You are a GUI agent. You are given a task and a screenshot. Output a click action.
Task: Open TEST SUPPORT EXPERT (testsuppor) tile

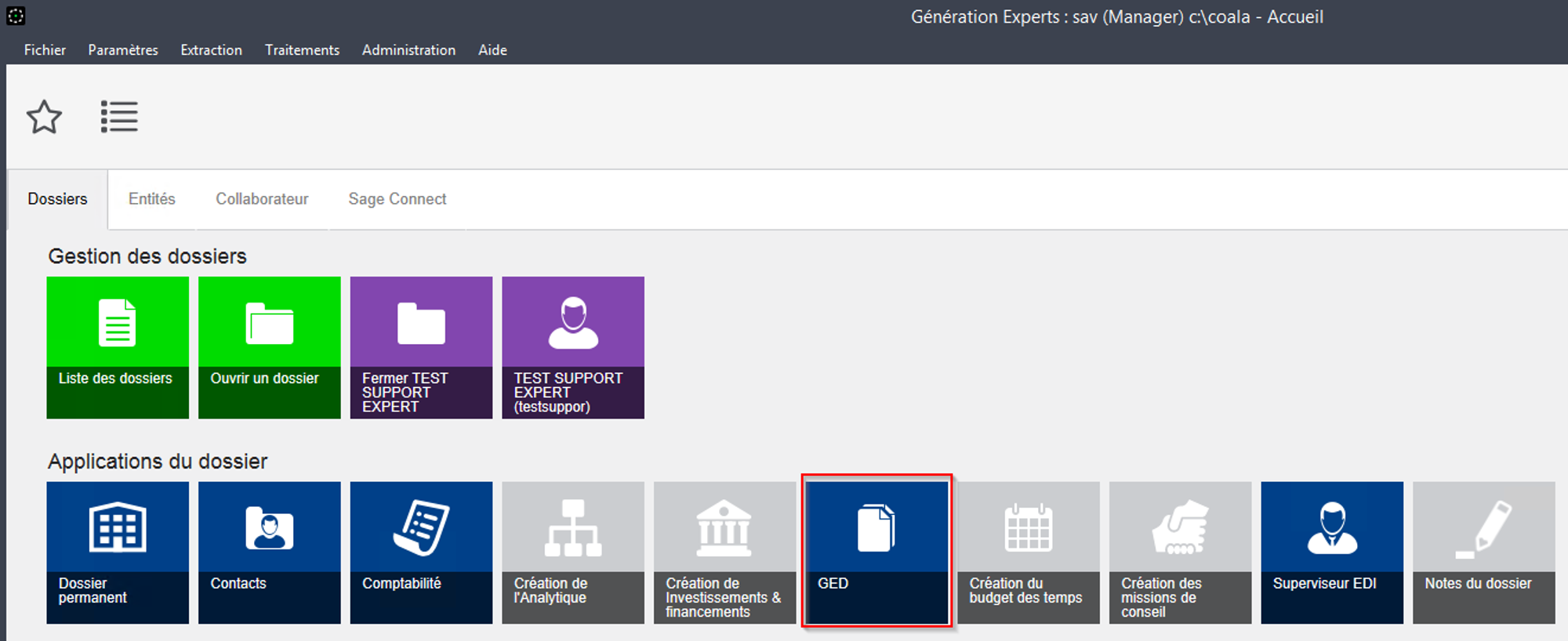click(573, 347)
